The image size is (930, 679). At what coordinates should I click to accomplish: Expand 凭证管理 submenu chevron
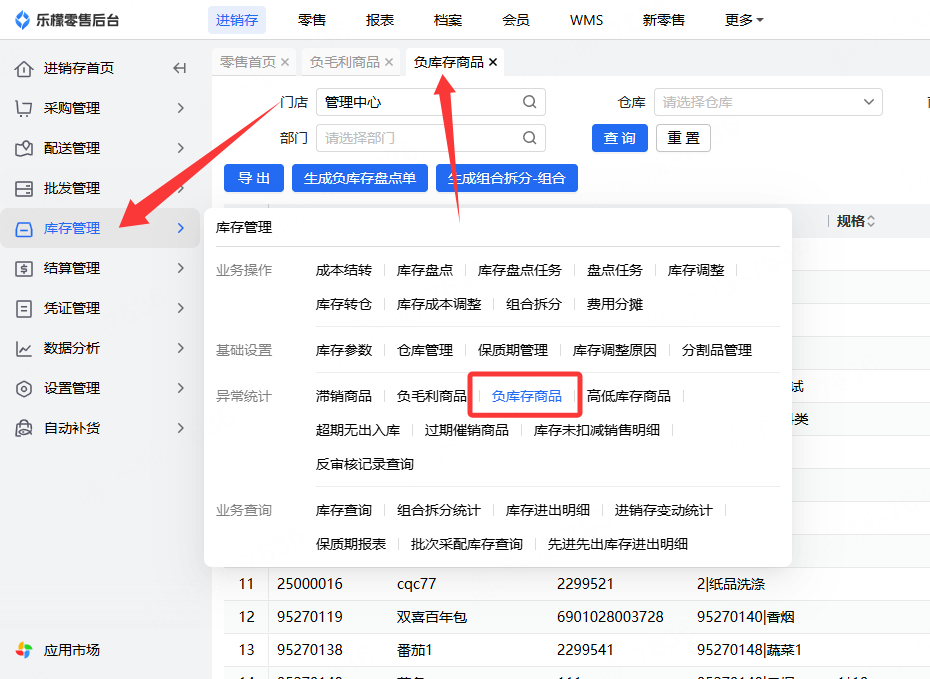pyautogui.click(x=180, y=308)
